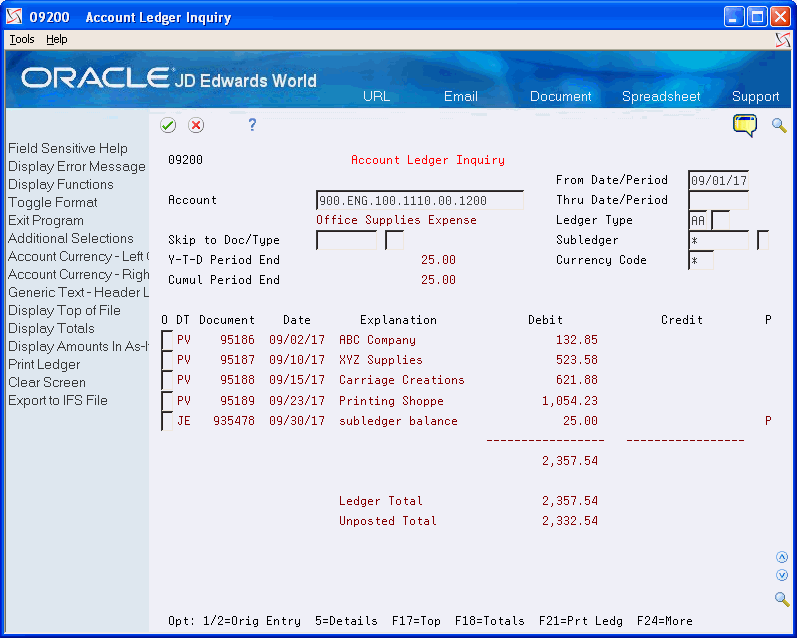Click the green checkmark OK icon

(x=168, y=125)
